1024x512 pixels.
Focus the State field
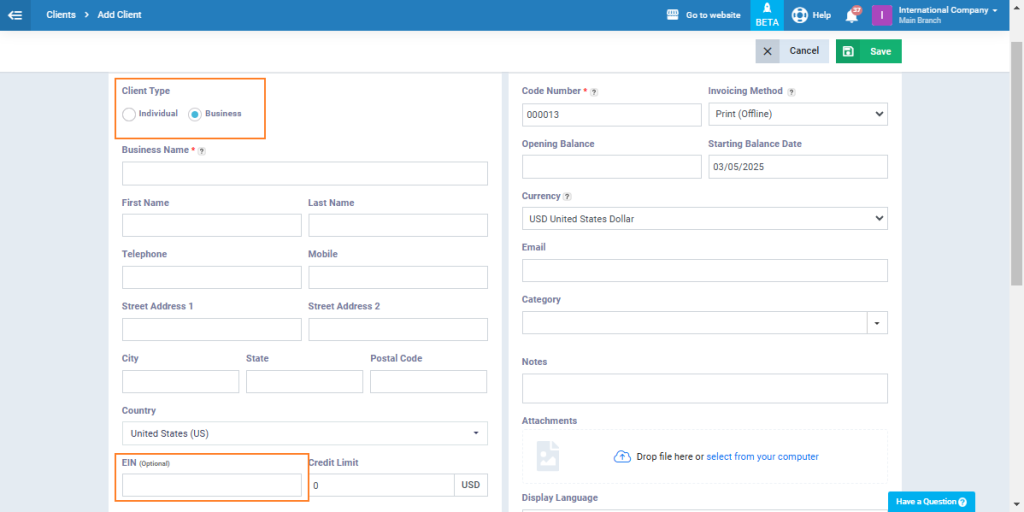click(x=304, y=381)
